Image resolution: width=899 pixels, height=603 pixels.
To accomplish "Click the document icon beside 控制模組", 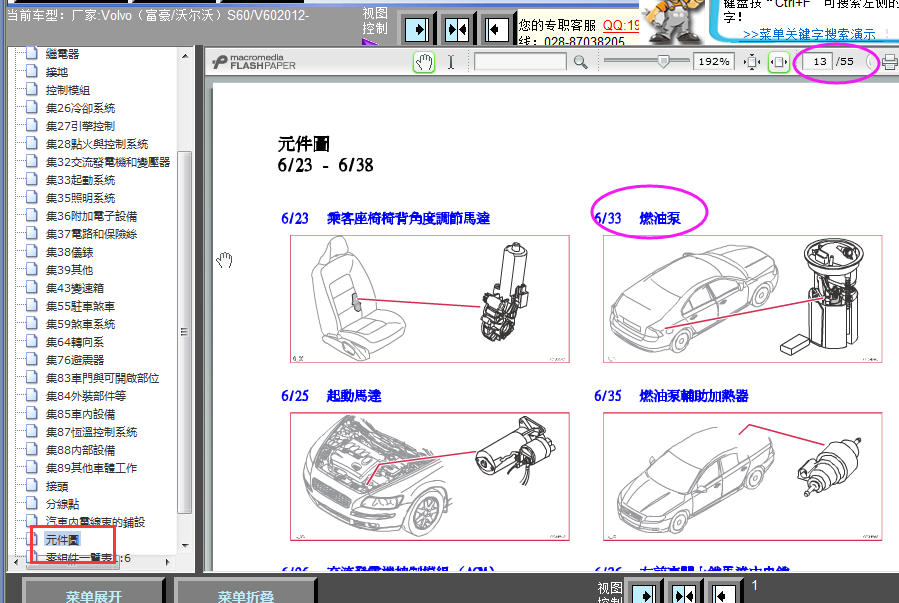I will click(32, 89).
